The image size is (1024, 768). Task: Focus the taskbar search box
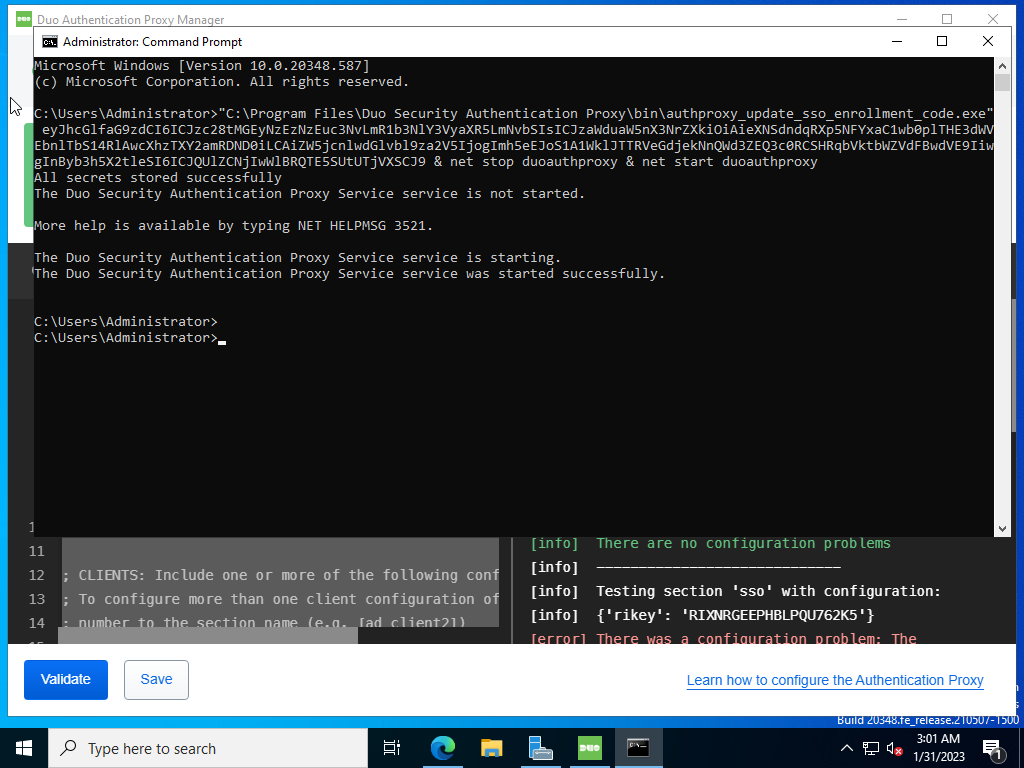coord(208,748)
